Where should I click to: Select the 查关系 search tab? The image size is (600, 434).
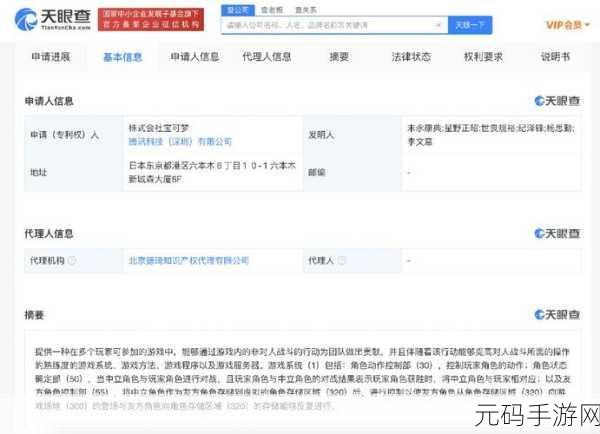[x=306, y=10]
